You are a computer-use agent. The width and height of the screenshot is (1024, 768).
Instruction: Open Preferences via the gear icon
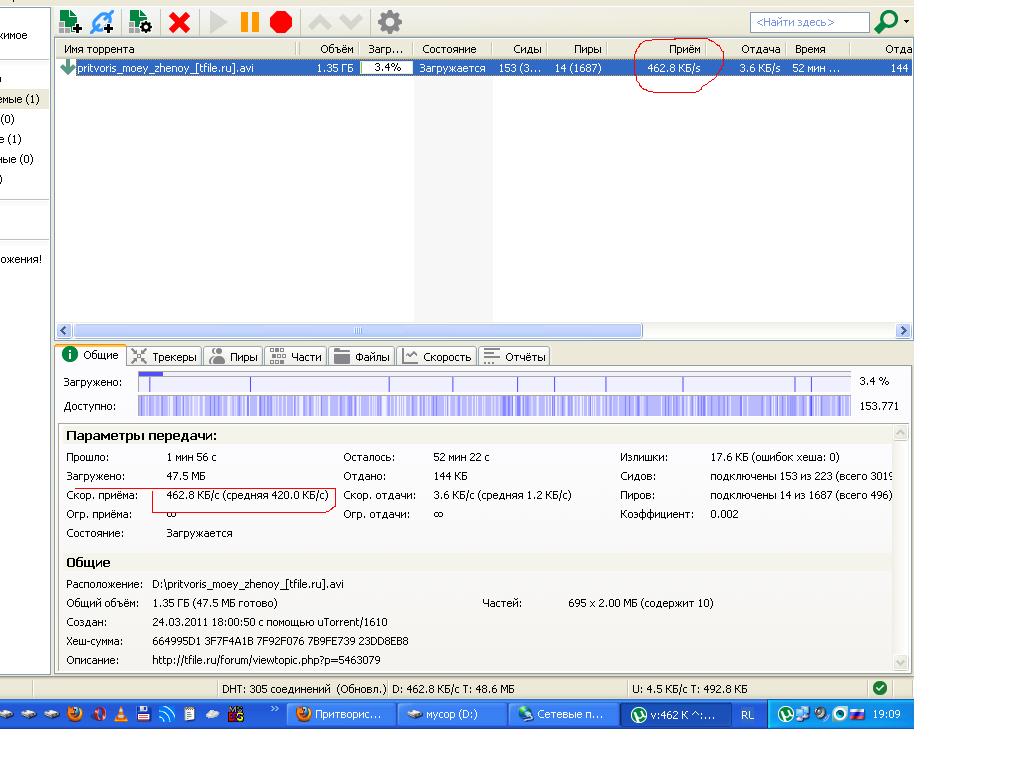(389, 21)
